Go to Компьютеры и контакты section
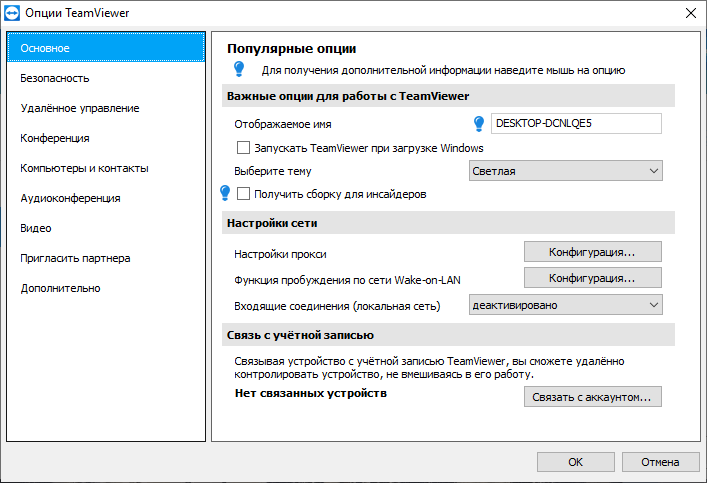This screenshot has height=483, width=707. click(x=84, y=168)
